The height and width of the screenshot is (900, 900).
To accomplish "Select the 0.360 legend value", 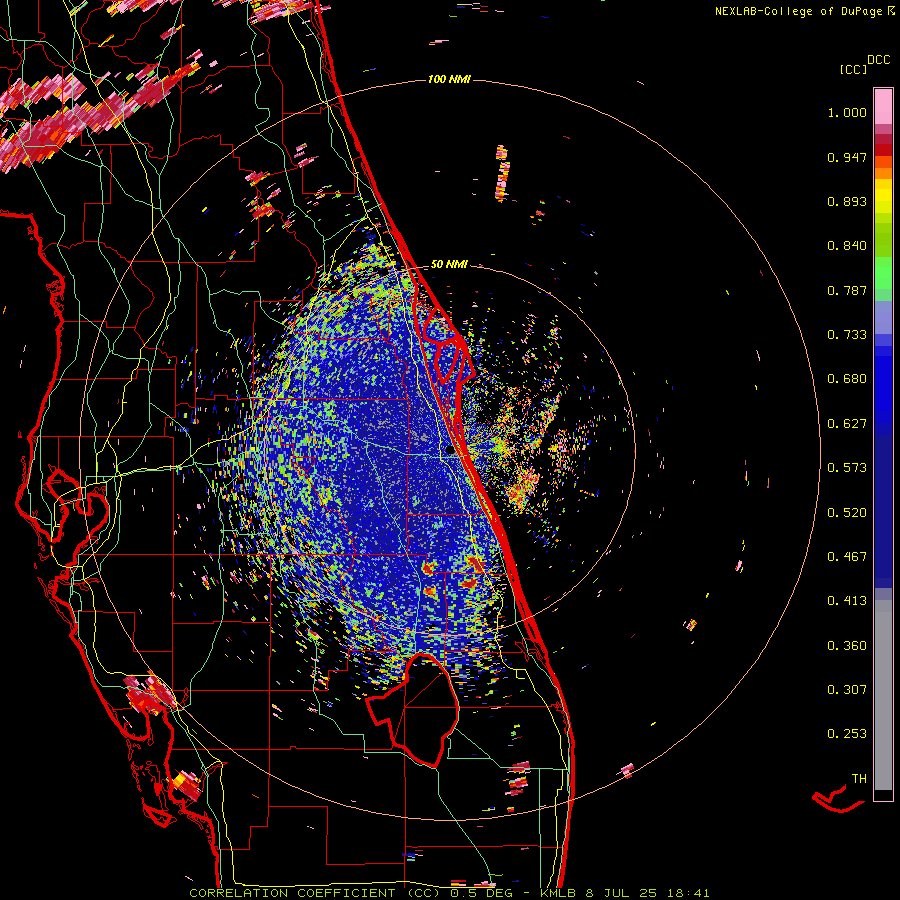I will click(x=847, y=646).
